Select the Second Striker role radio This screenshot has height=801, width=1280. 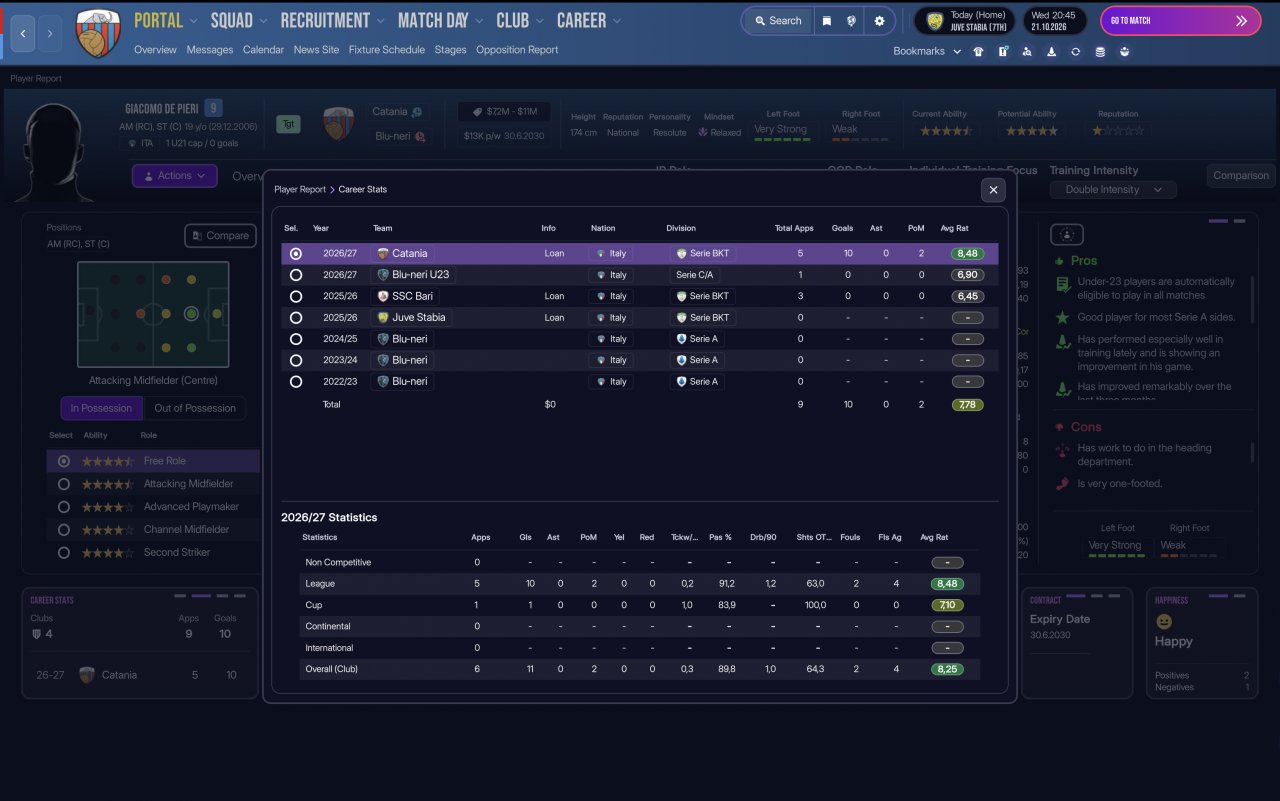(x=64, y=553)
